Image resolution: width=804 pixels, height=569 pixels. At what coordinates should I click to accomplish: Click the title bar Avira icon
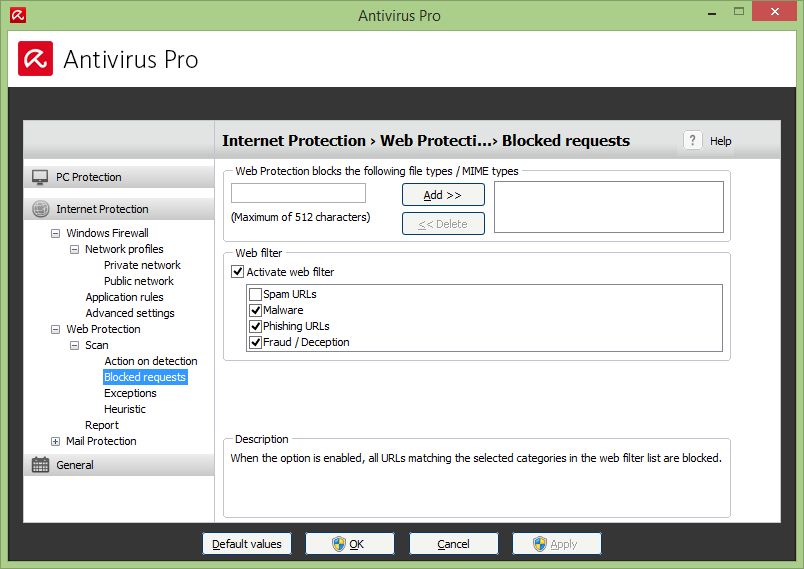(18, 15)
